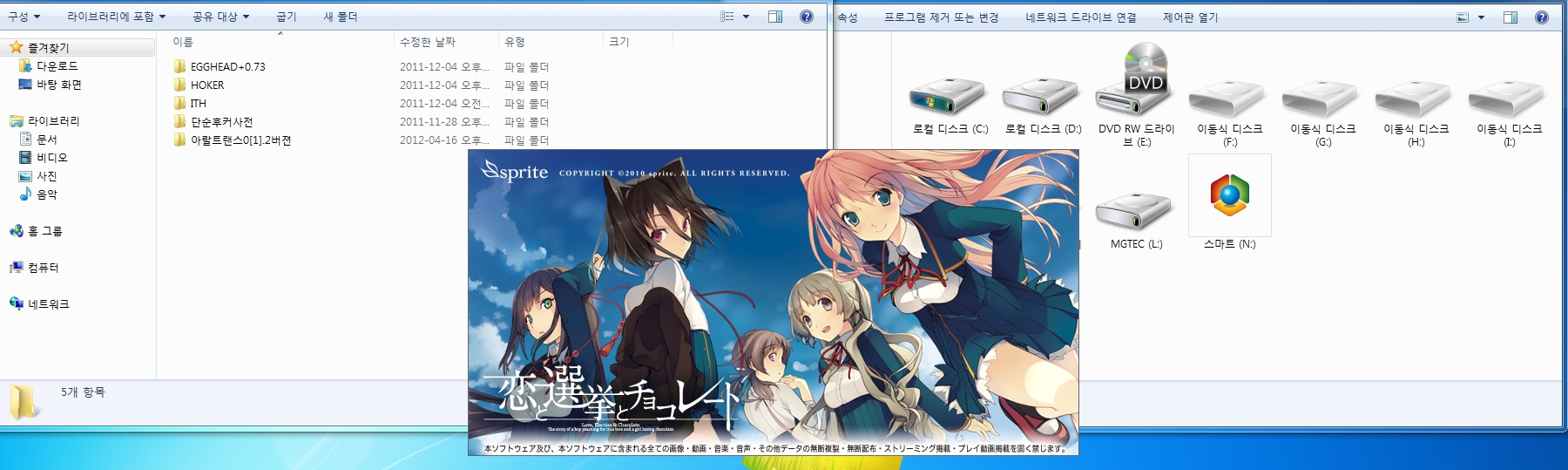Click the 새 폴더 button
This screenshot has height=470, width=1568.
coord(340,17)
